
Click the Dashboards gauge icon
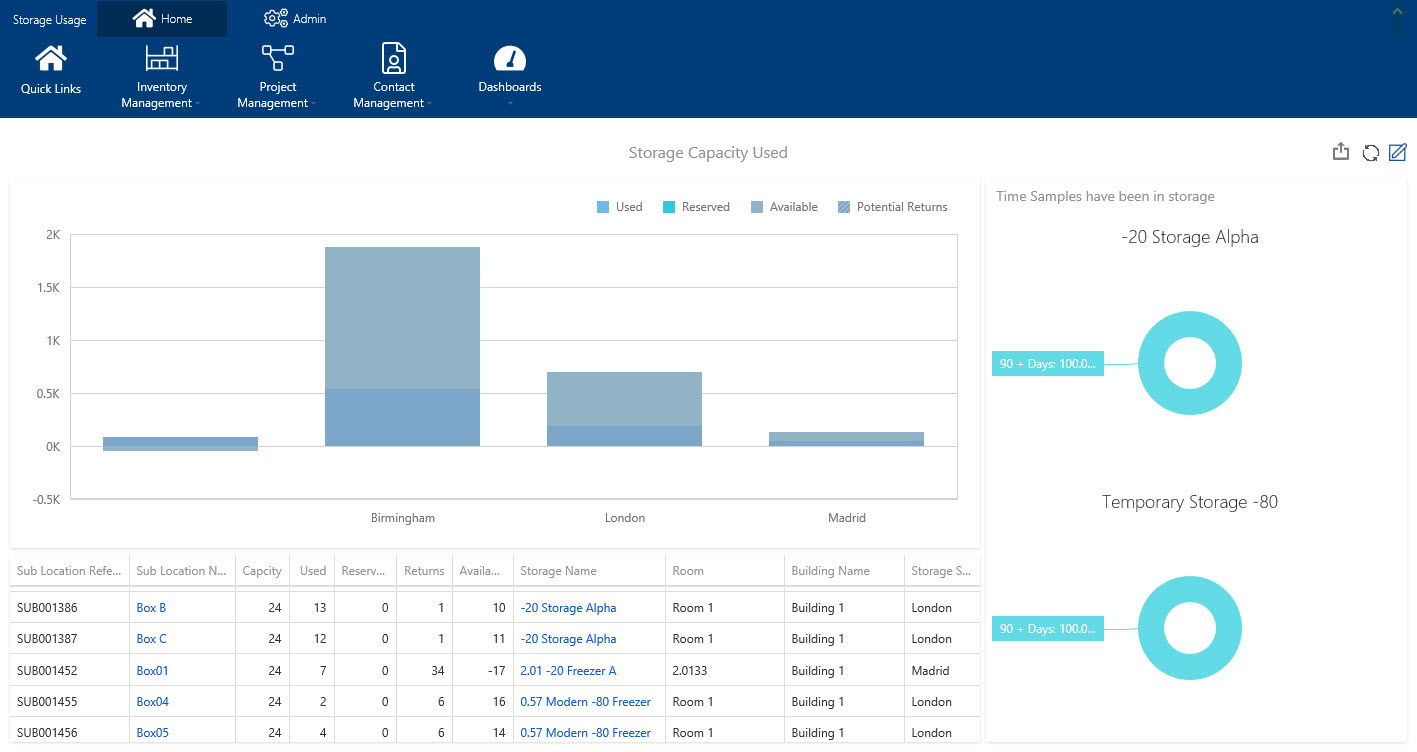509,58
